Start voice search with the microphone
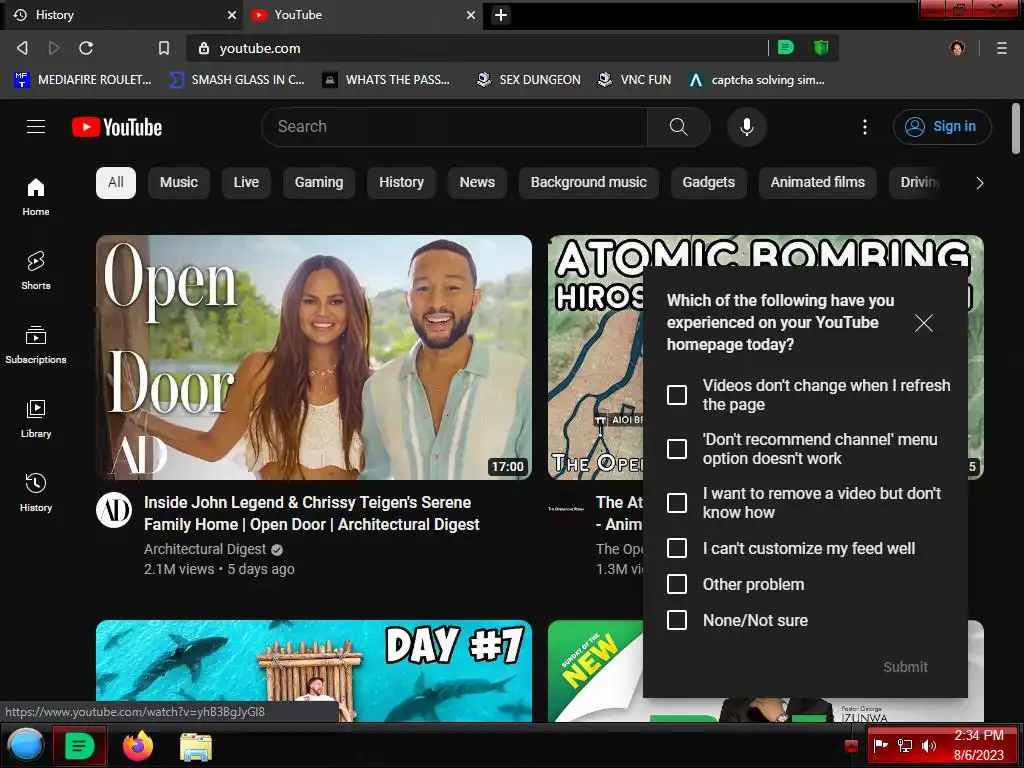The width and height of the screenshot is (1024, 768). (746, 127)
